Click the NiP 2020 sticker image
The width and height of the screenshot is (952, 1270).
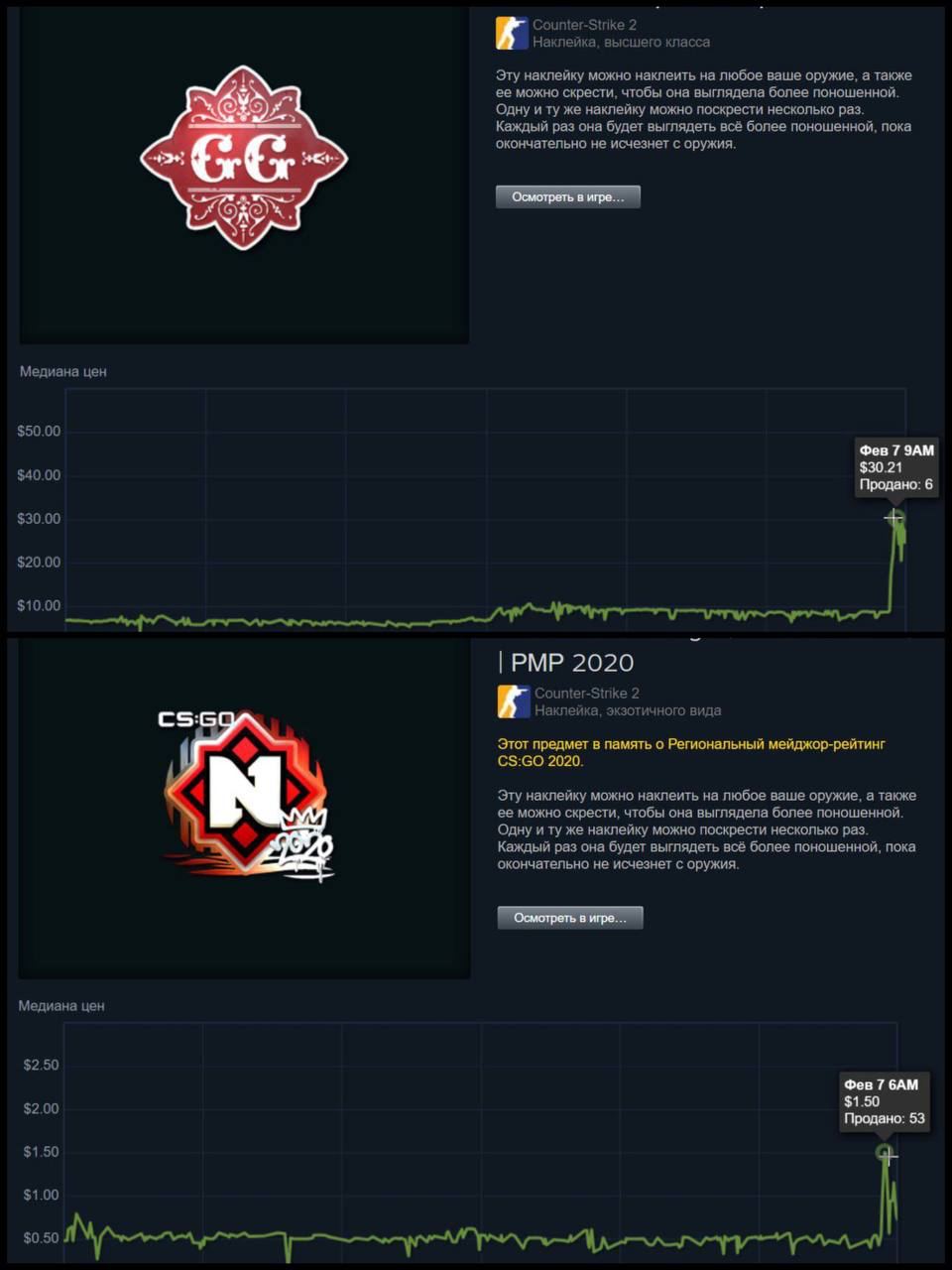click(247, 795)
